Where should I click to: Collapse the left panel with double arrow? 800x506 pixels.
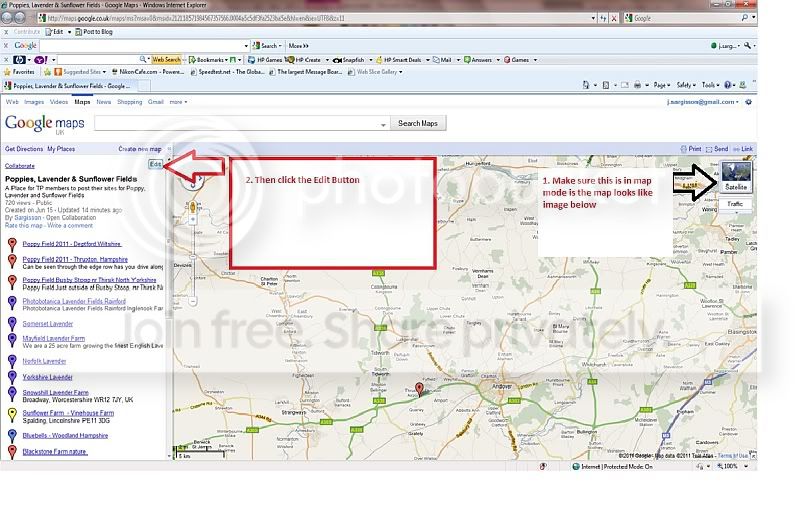click(169, 149)
